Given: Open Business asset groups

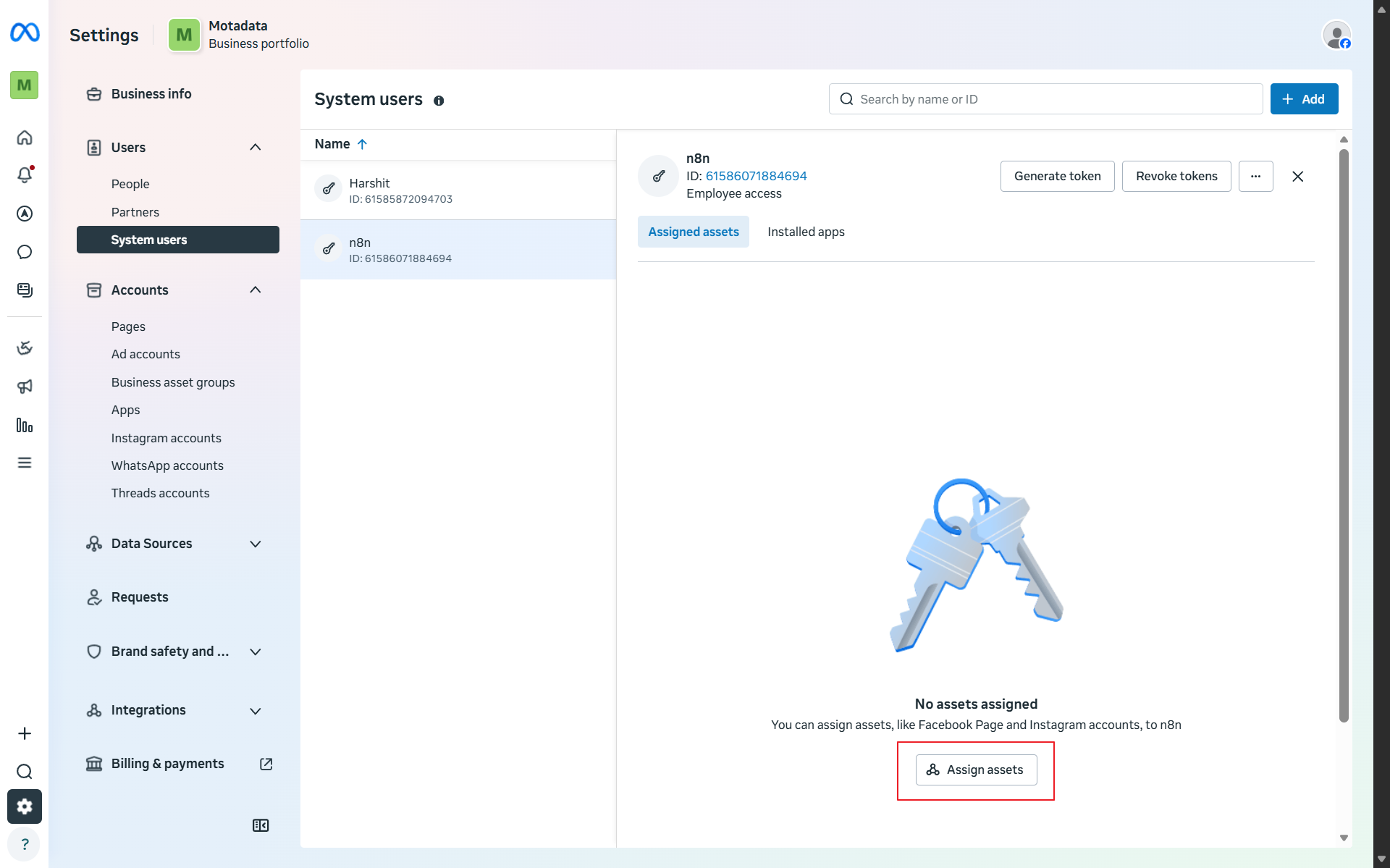Looking at the screenshot, I should pyautogui.click(x=173, y=382).
